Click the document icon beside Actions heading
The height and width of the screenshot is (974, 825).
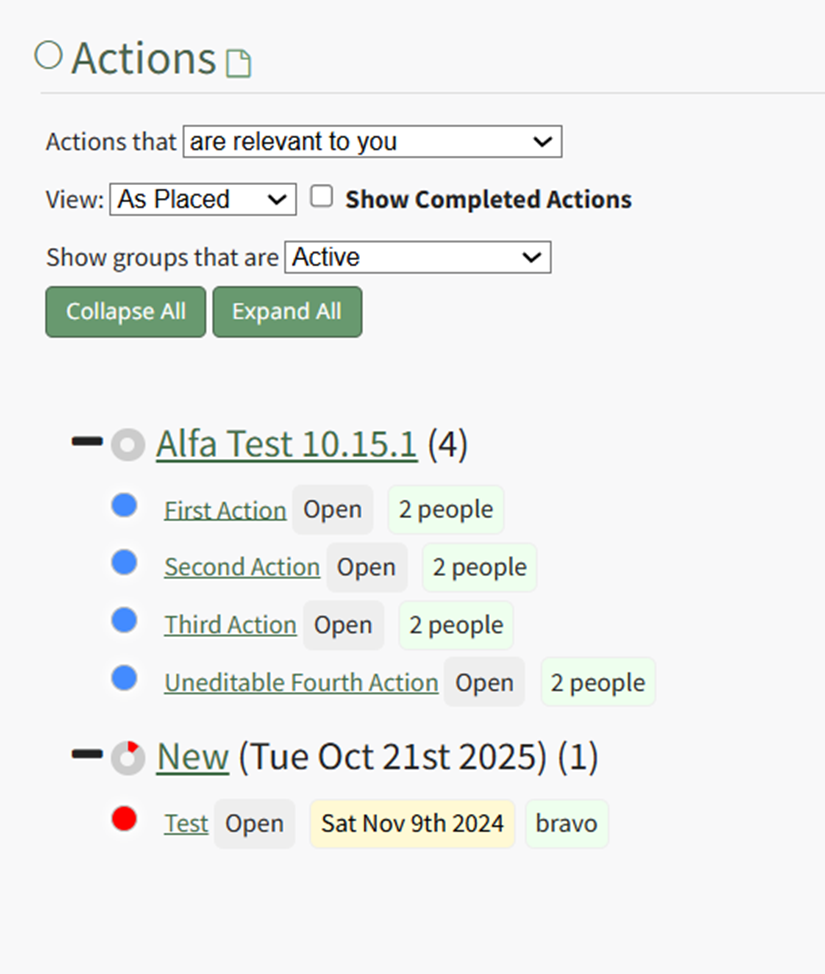[x=238, y=63]
